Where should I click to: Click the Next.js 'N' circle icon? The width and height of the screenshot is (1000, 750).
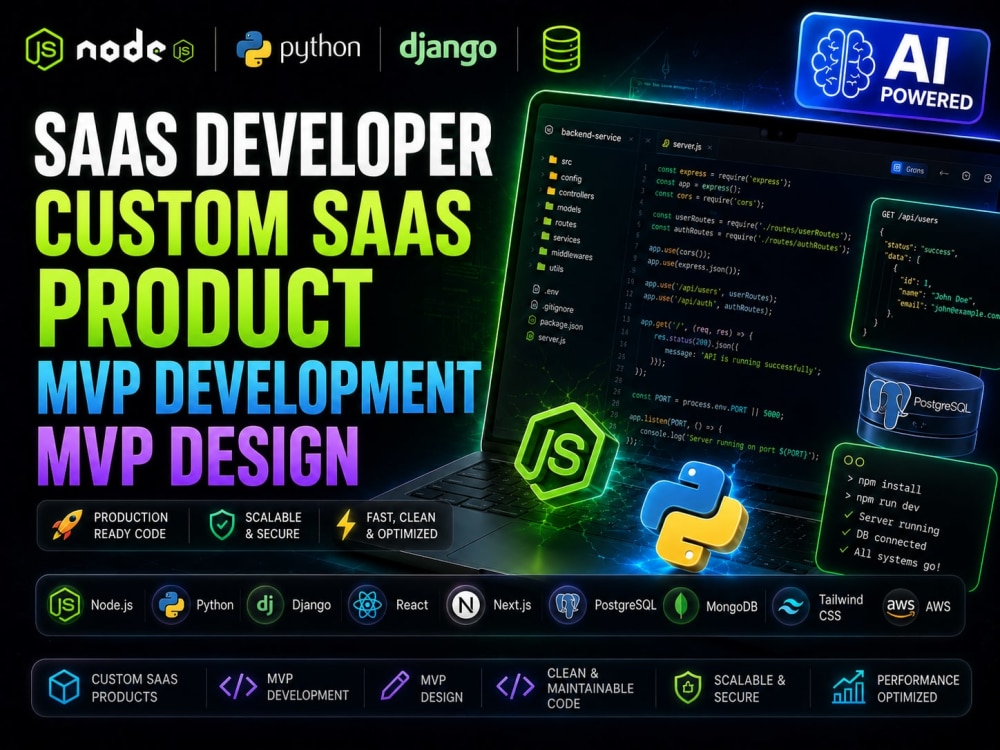[x=465, y=605]
